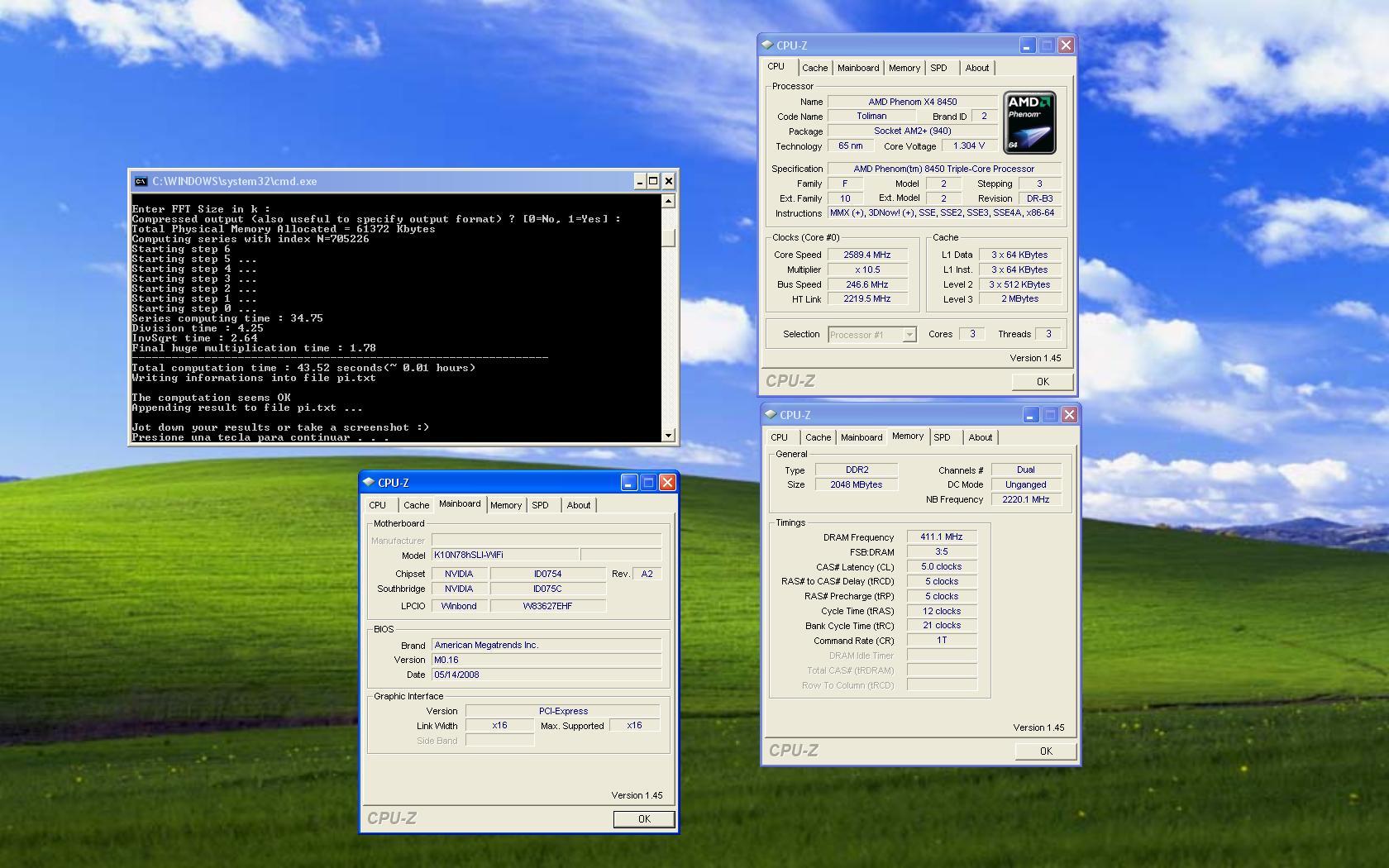The height and width of the screenshot is (868, 1389).
Task: Maximize the cmd.exe window
Action: tap(653, 181)
